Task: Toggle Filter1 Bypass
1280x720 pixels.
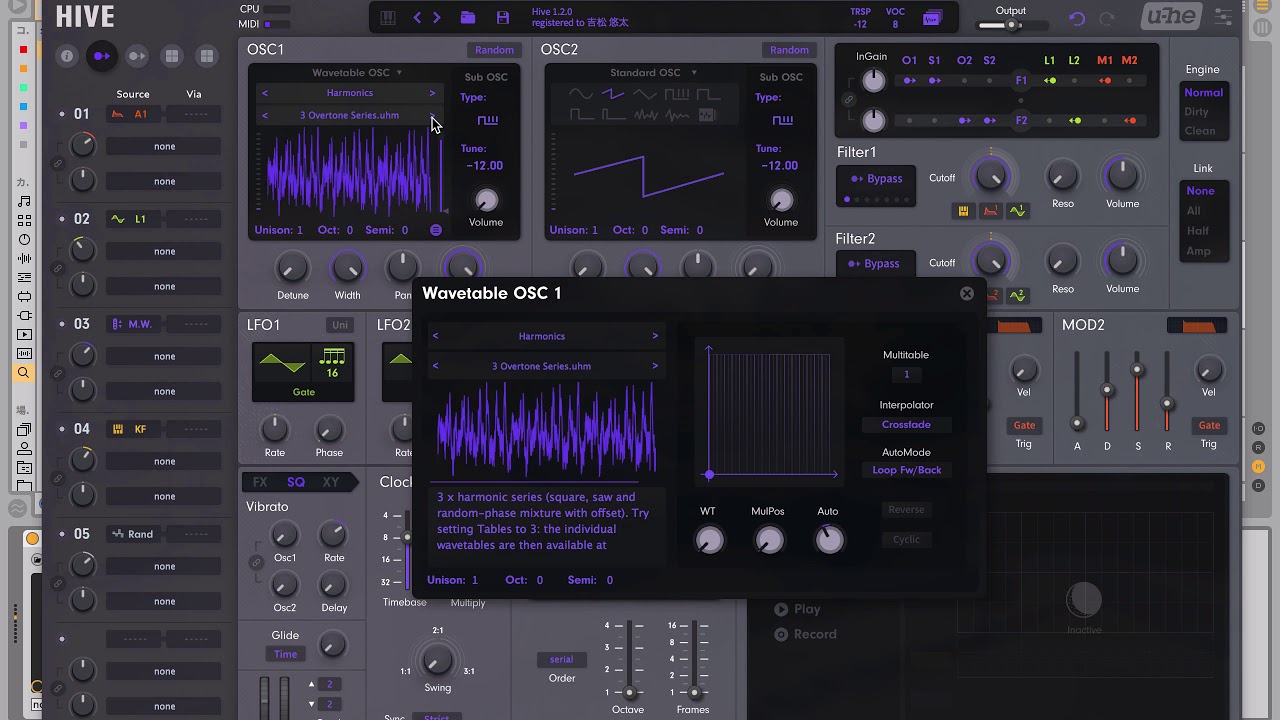Action: 876,179
